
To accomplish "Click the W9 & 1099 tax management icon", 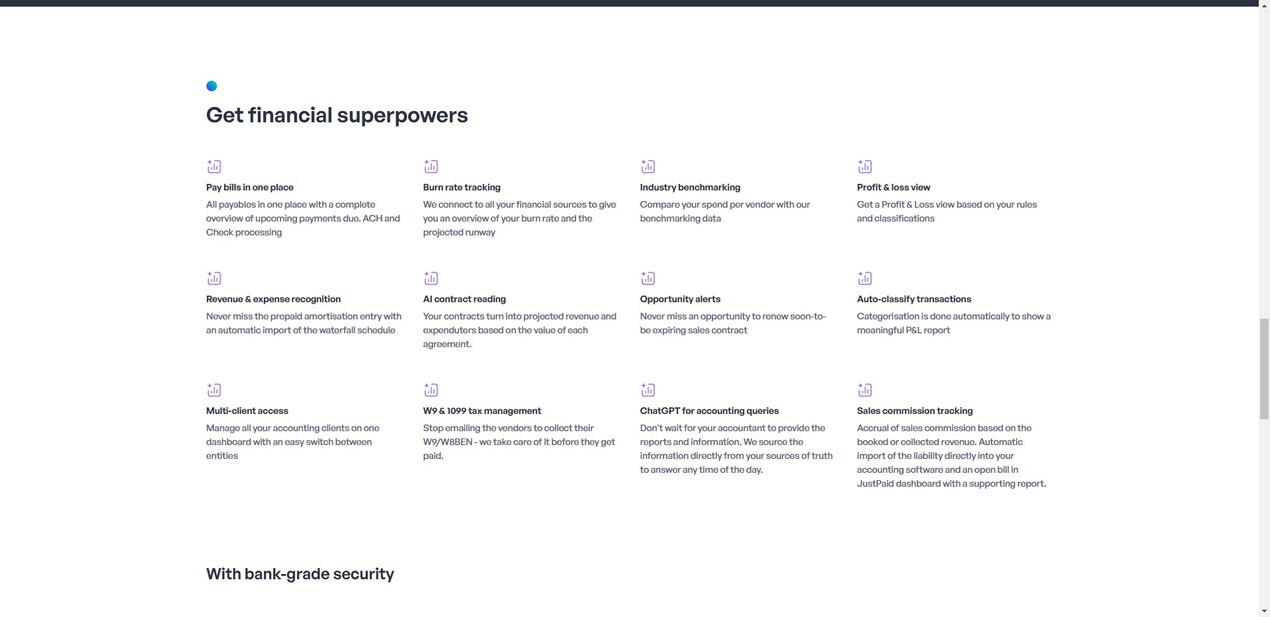I will [x=431, y=390].
